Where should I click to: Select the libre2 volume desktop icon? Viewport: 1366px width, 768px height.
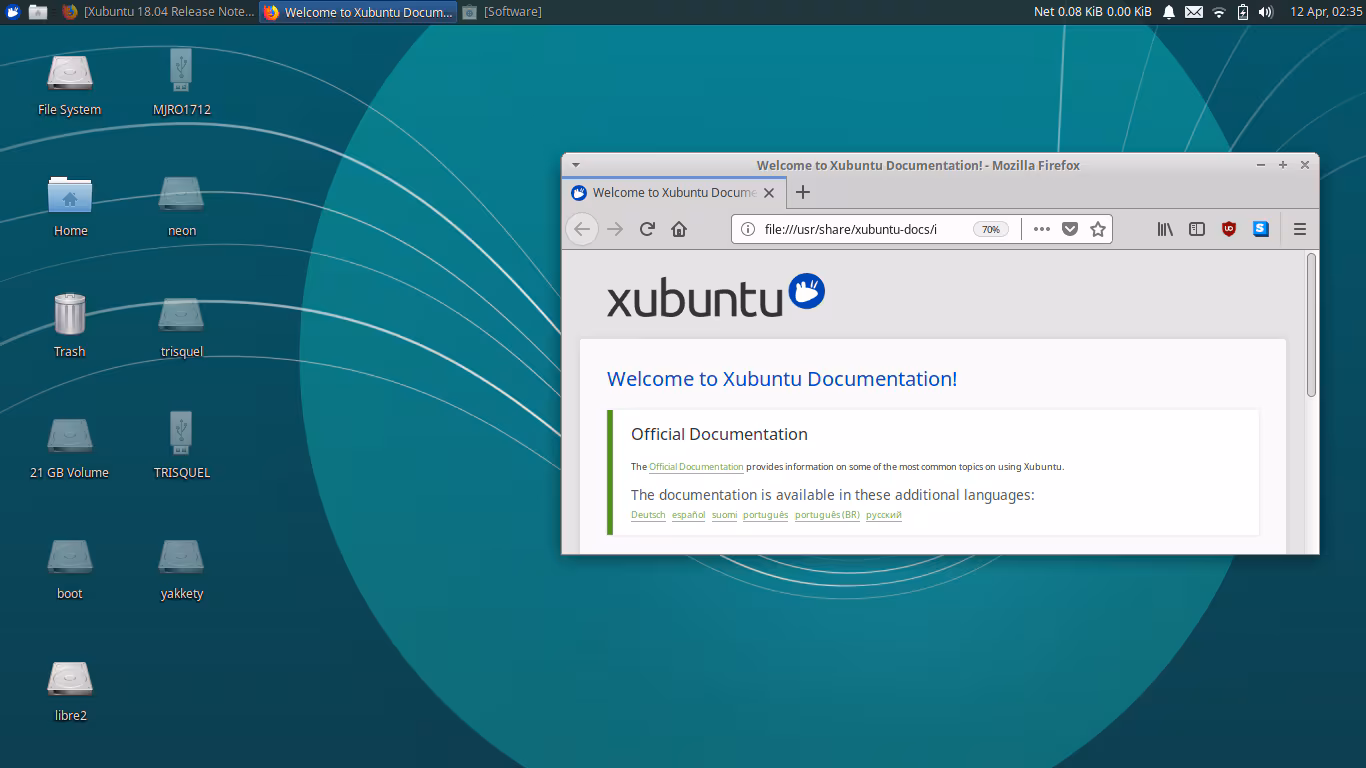tap(70, 691)
